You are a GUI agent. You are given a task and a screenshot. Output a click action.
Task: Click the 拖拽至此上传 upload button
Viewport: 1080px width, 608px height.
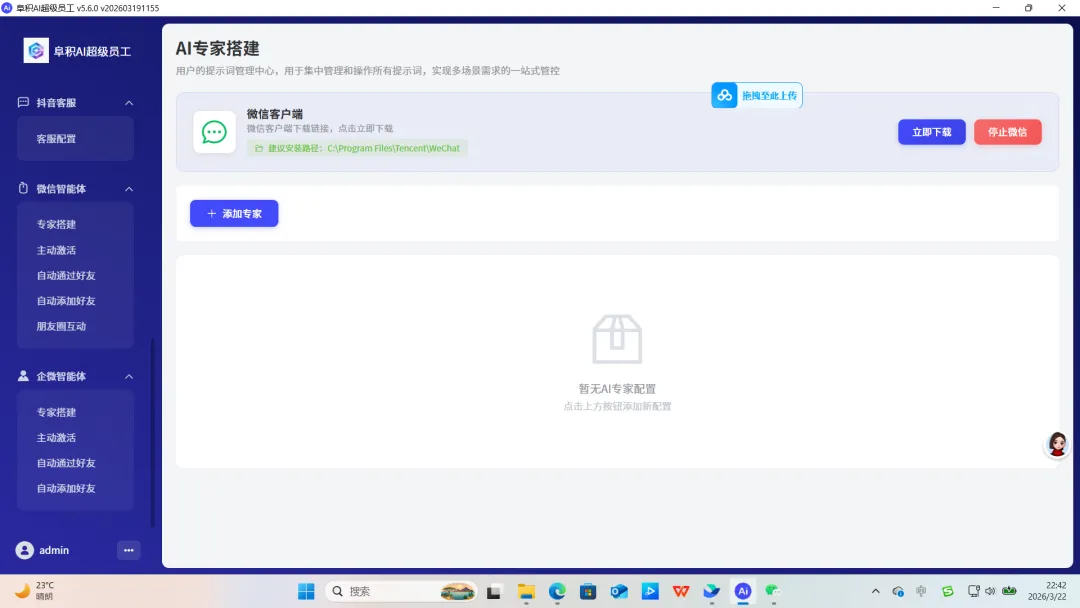click(x=756, y=95)
